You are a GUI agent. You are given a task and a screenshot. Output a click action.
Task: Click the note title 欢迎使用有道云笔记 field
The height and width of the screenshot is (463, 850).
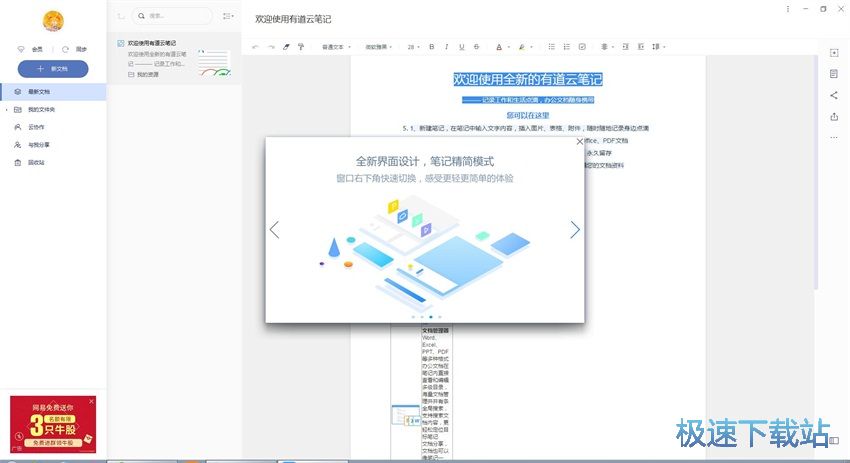point(293,19)
